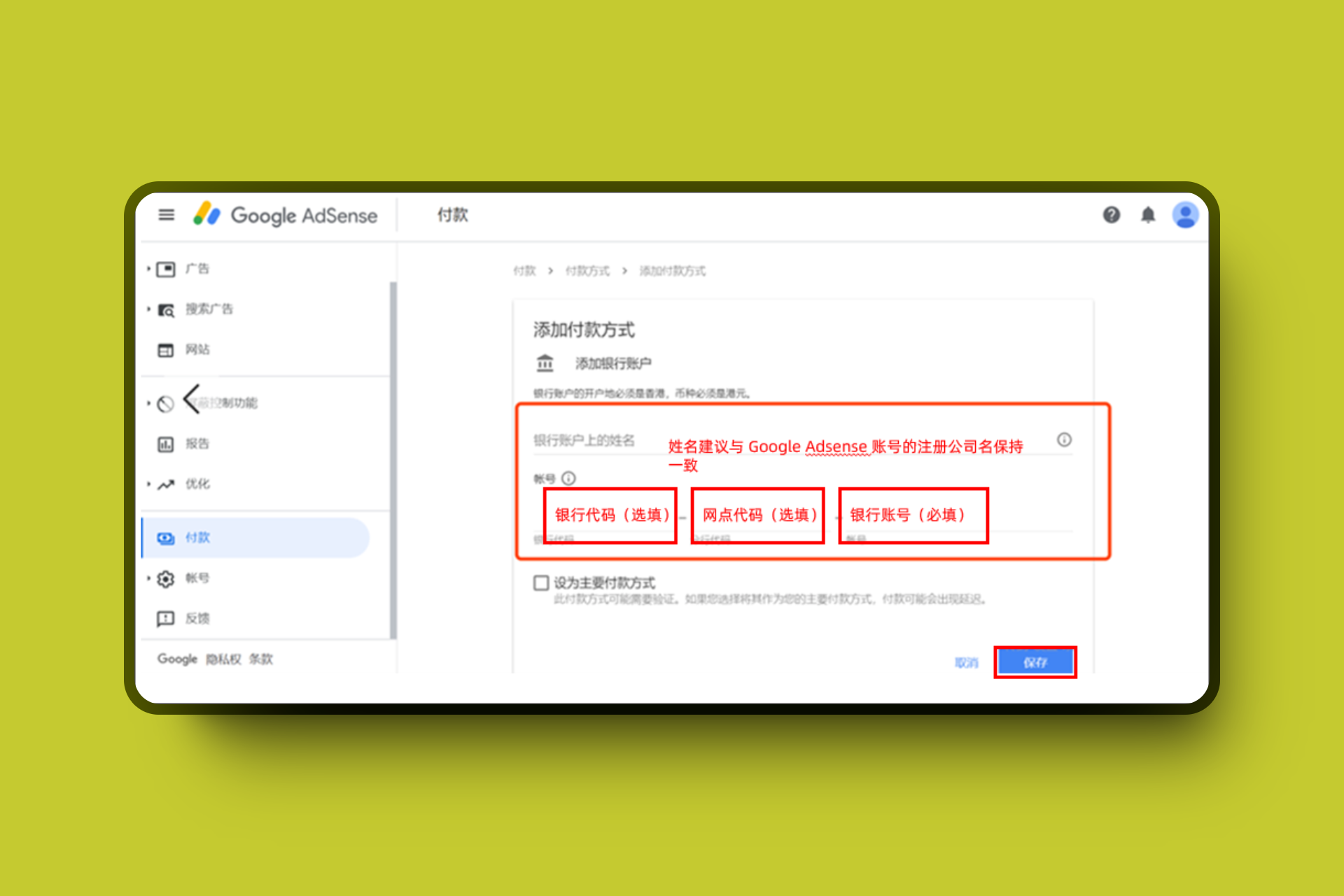The width and height of the screenshot is (1344, 896).
Task: Click info icon beside account holder name
Action: tap(1064, 440)
